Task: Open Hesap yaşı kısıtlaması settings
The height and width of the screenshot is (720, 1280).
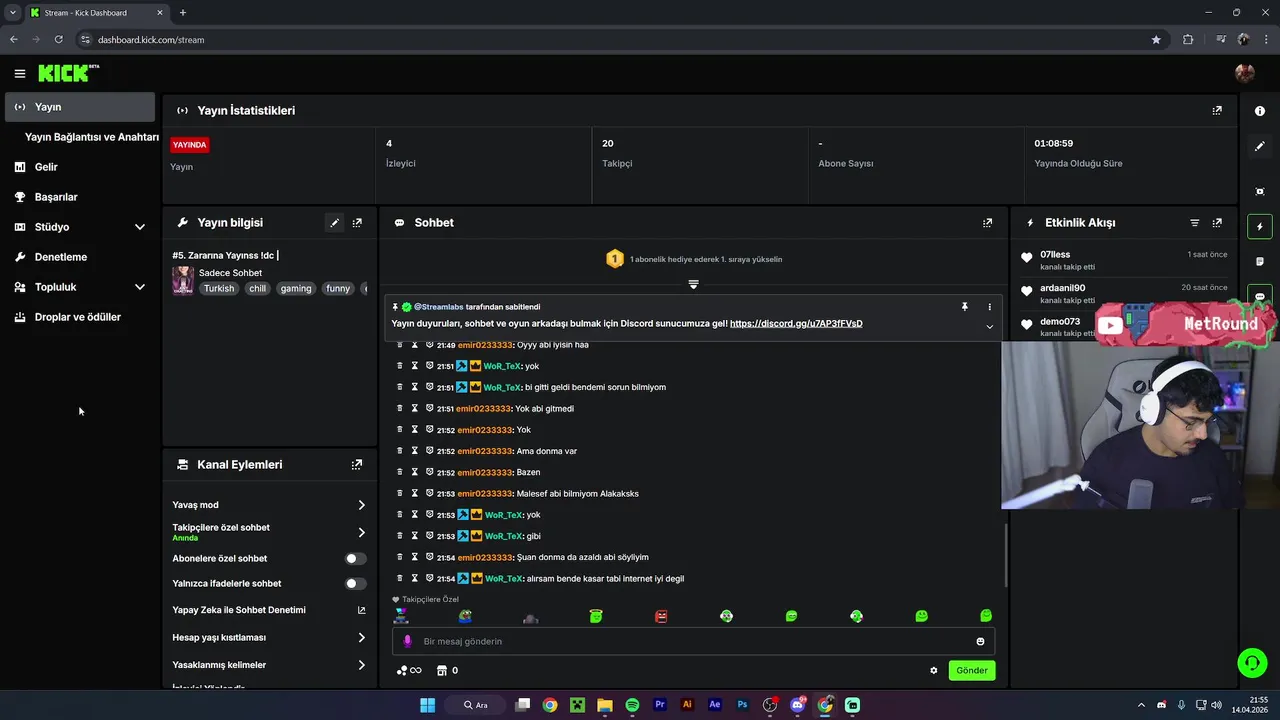Action: (270, 638)
